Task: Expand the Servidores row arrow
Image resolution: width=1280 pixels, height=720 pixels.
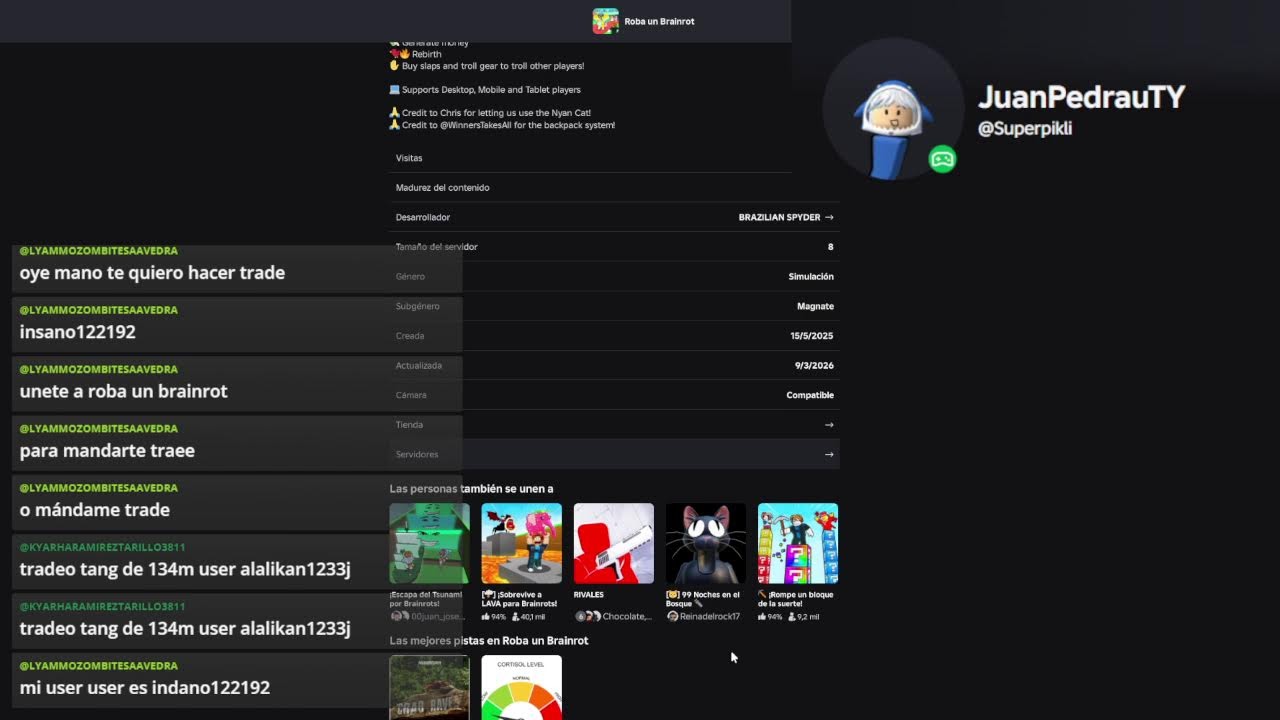Action: (x=829, y=454)
